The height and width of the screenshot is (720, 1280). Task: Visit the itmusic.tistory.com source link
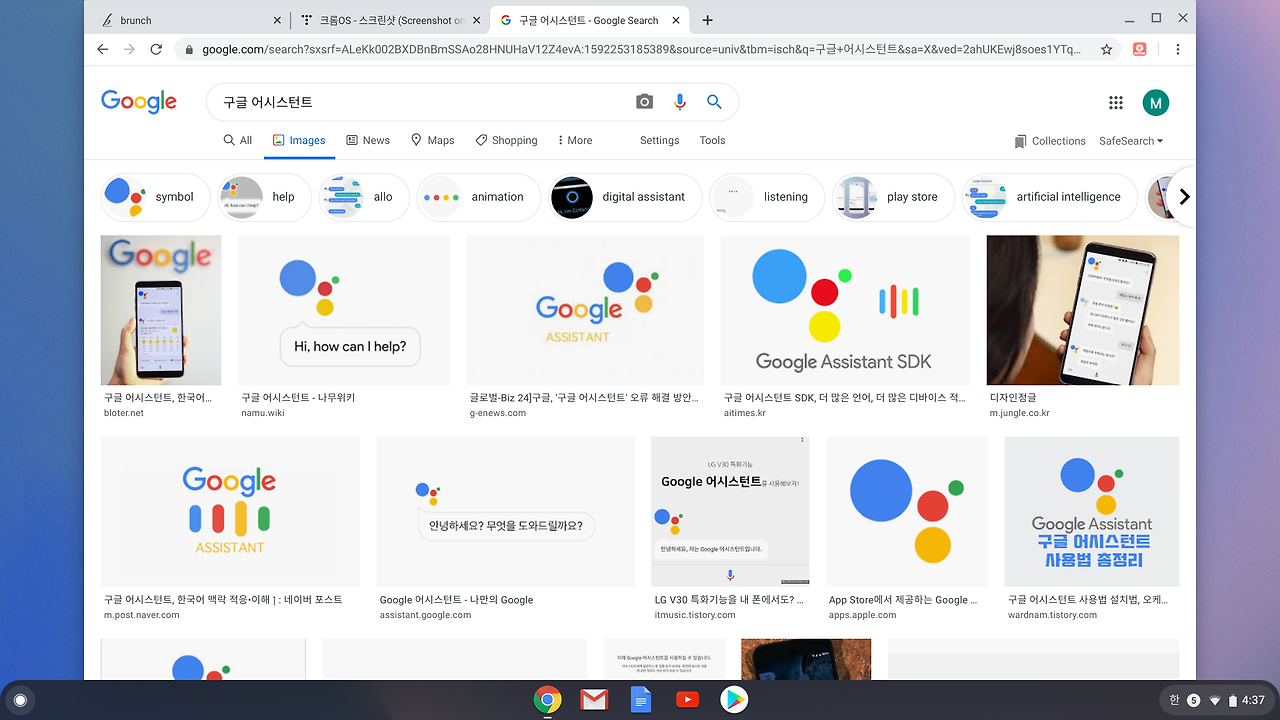click(x=695, y=615)
